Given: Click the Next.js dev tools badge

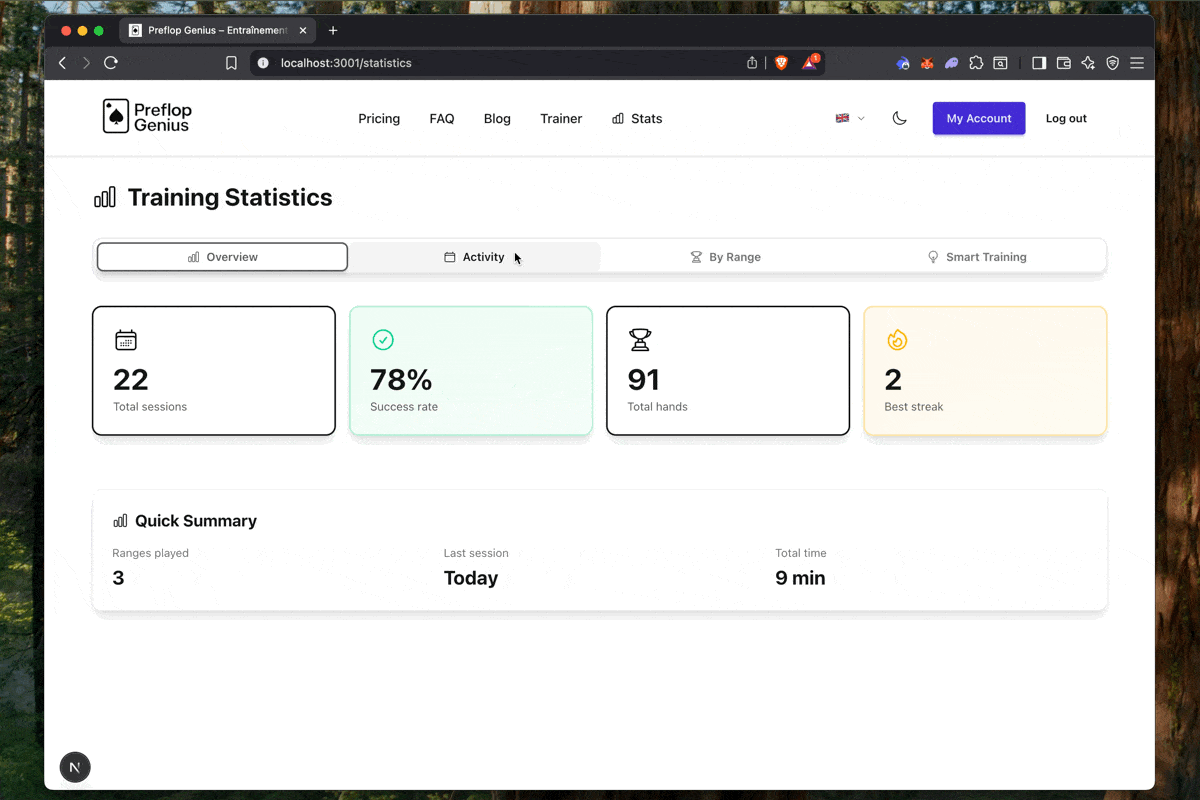Looking at the screenshot, I should 75,767.
